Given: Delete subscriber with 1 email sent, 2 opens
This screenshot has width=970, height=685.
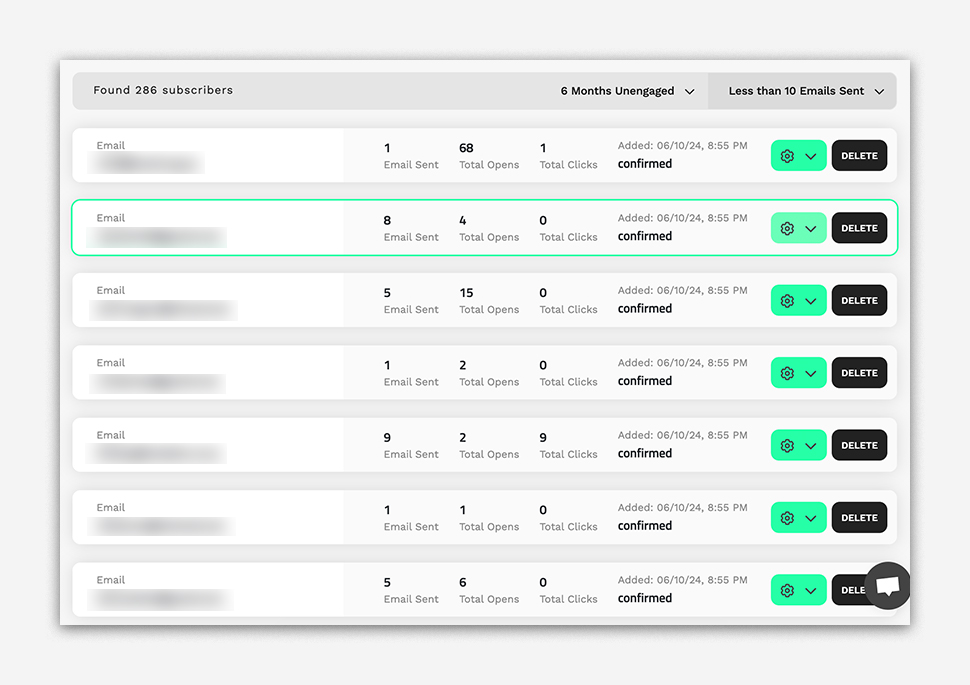Looking at the screenshot, I should pyautogui.click(x=859, y=373).
